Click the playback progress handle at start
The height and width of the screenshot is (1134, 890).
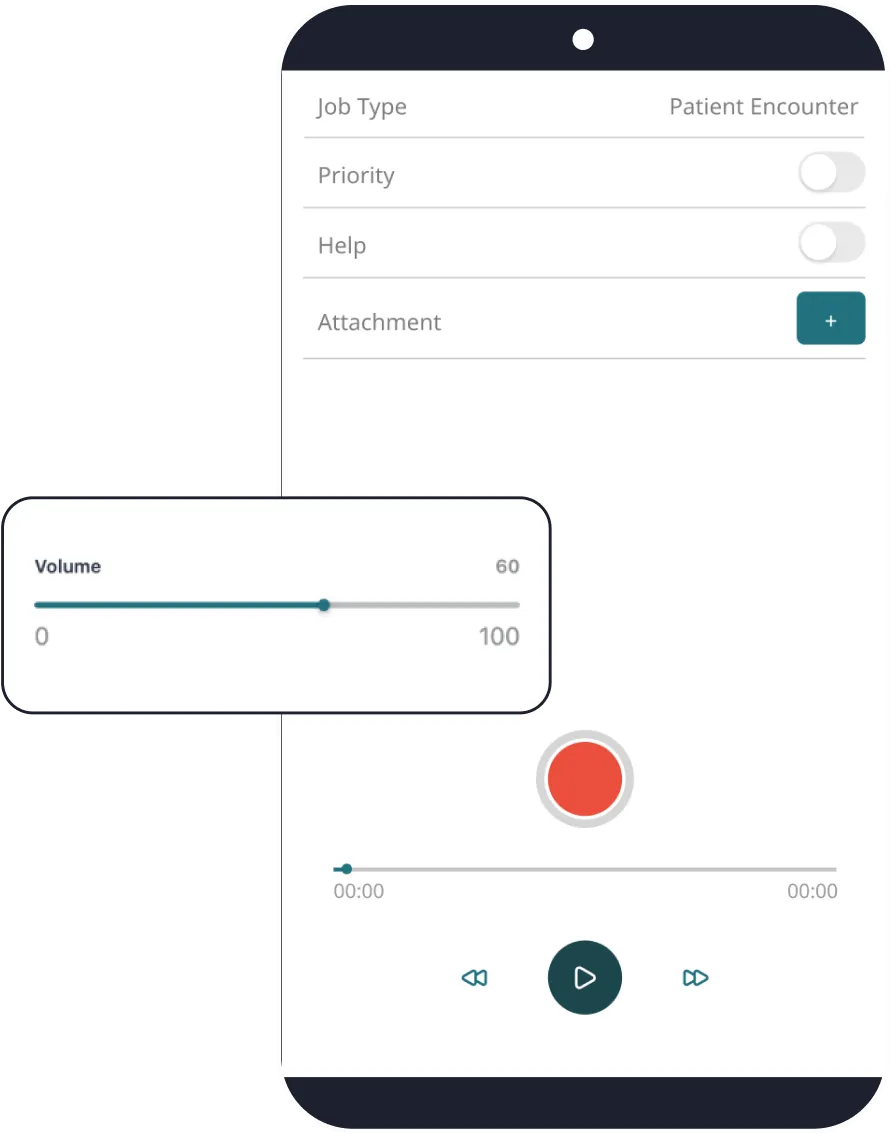(346, 869)
